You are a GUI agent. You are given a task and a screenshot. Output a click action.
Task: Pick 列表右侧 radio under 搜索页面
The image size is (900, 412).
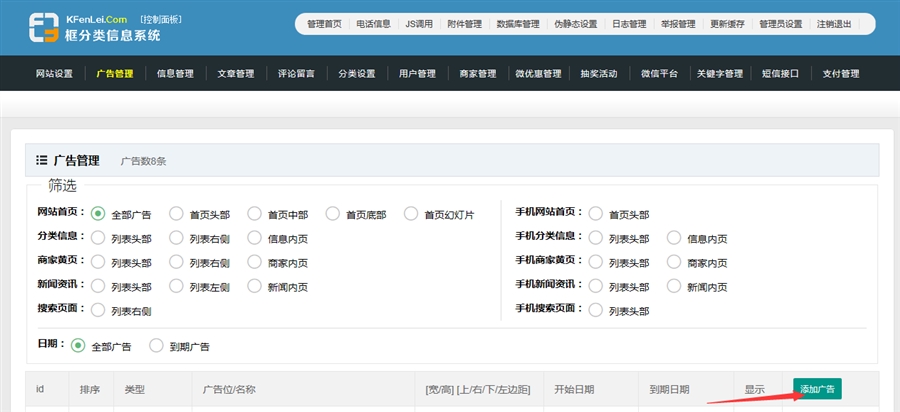pos(98,310)
